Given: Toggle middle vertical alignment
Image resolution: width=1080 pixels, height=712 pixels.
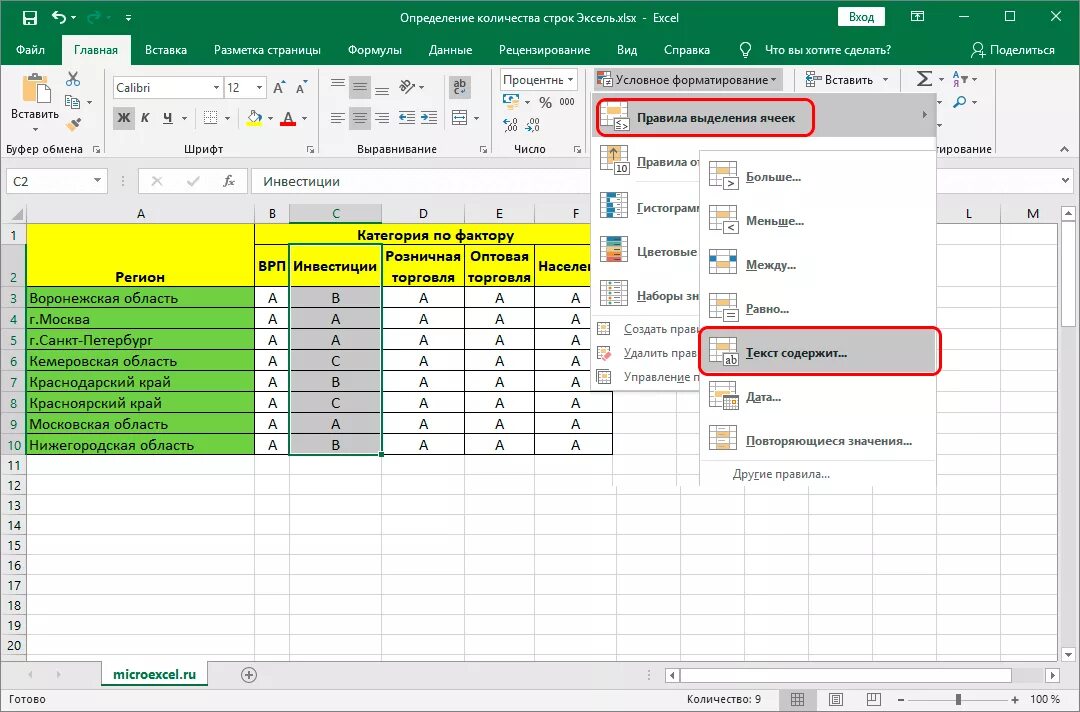Looking at the screenshot, I should pos(359,87).
